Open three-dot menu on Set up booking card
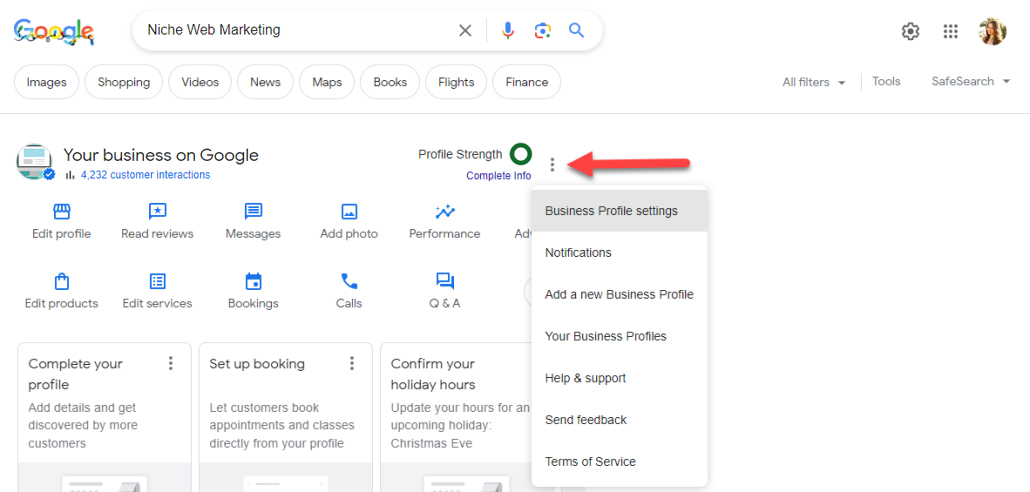 352,363
